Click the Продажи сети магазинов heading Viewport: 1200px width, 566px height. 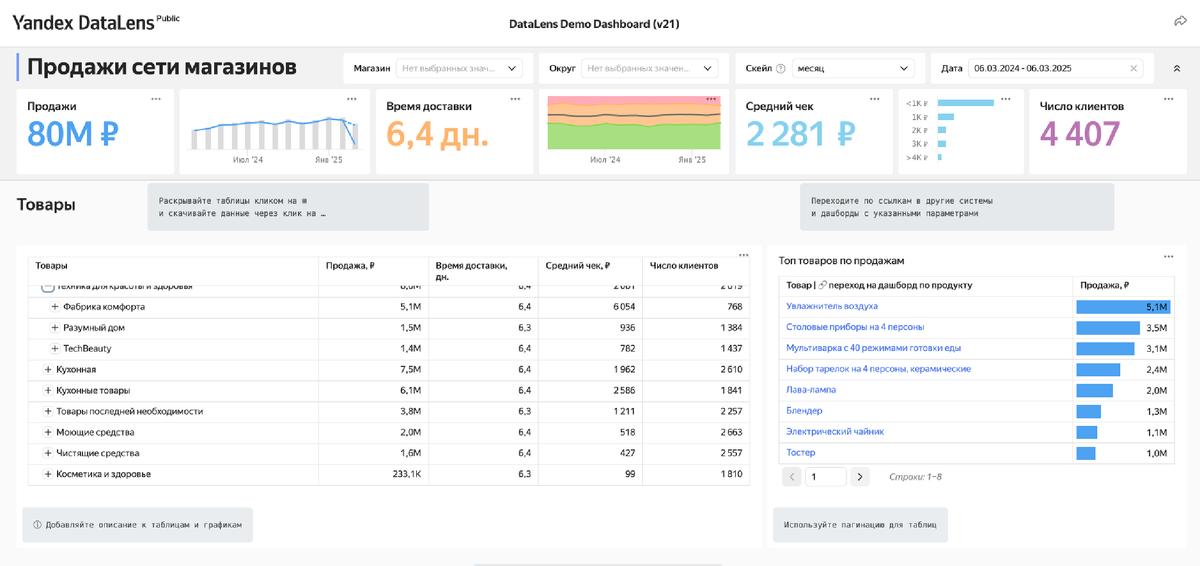tap(162, 67)
